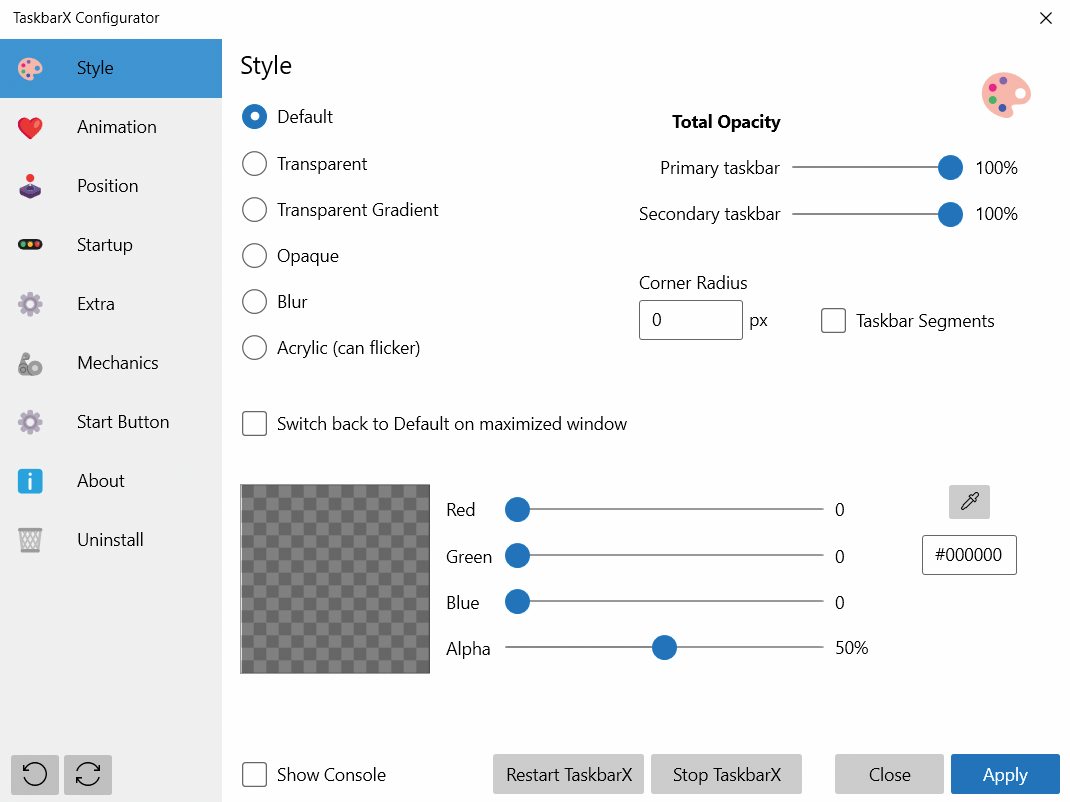This screenshot has width=1070, height=802.
Task: Click the traffic light Startup icon
Action: pos(30,244)
